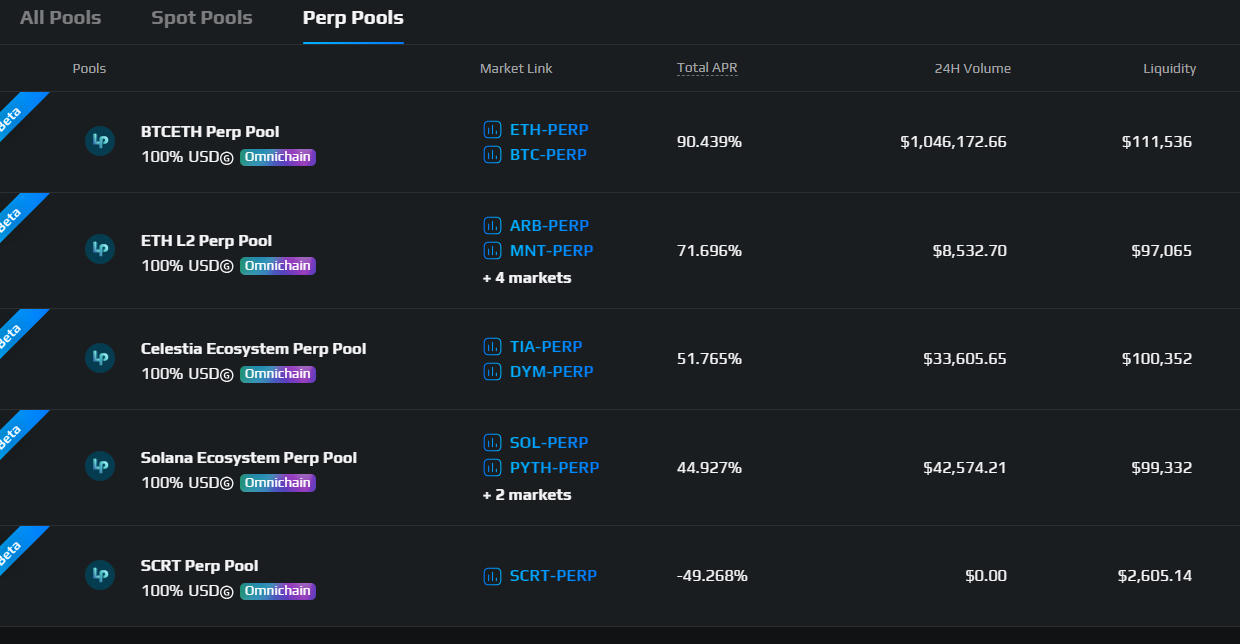
Task: Click the Liquidity column header
Action: [1169, 69]
